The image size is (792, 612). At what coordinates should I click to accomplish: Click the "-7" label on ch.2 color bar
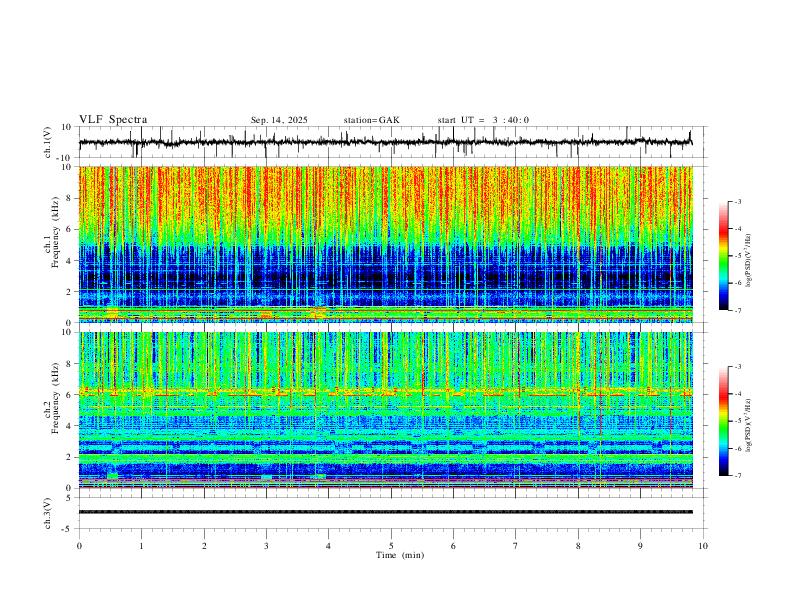click(x=737, y=476)
